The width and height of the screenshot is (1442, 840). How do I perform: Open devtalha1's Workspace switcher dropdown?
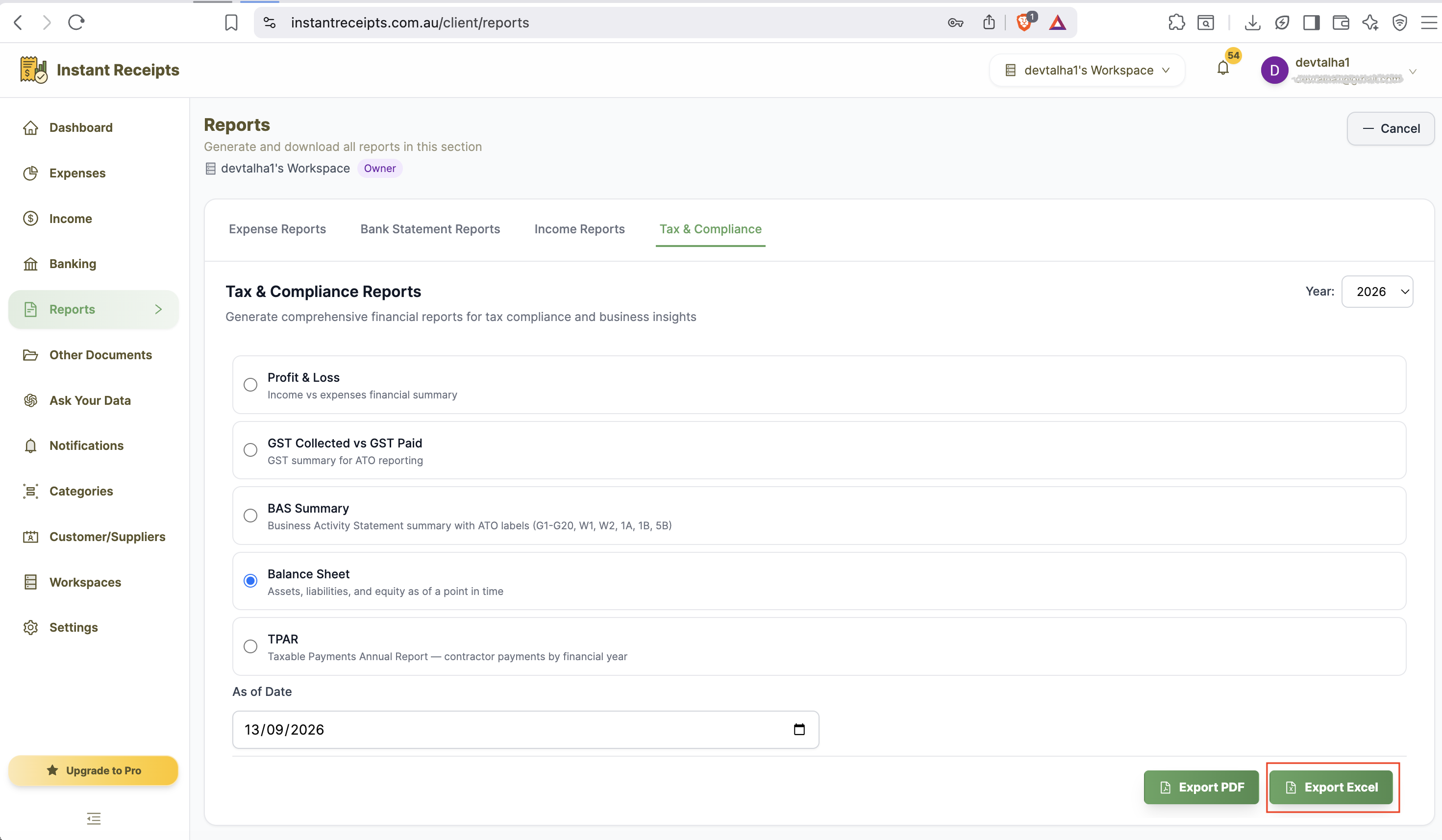[x=1087, y=70]
